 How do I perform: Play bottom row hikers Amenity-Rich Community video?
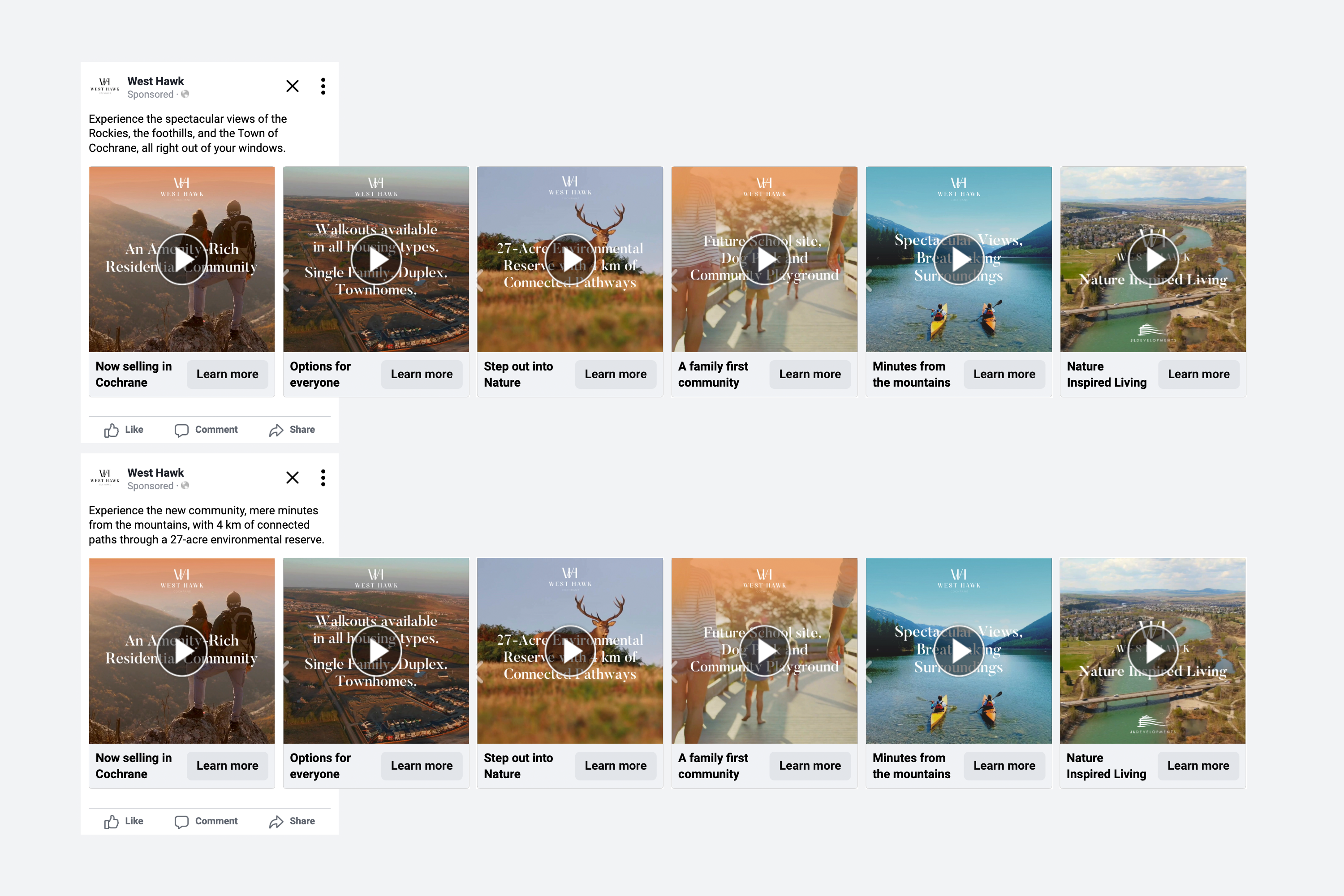tap(182, 651)
